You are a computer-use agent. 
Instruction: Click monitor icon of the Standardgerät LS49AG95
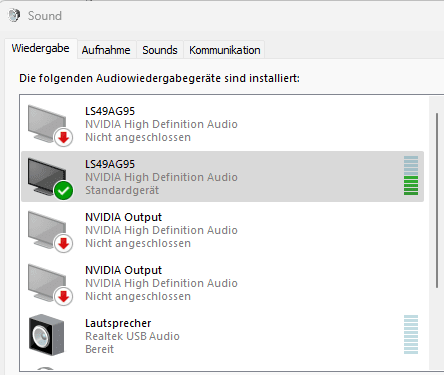(47, 176)
